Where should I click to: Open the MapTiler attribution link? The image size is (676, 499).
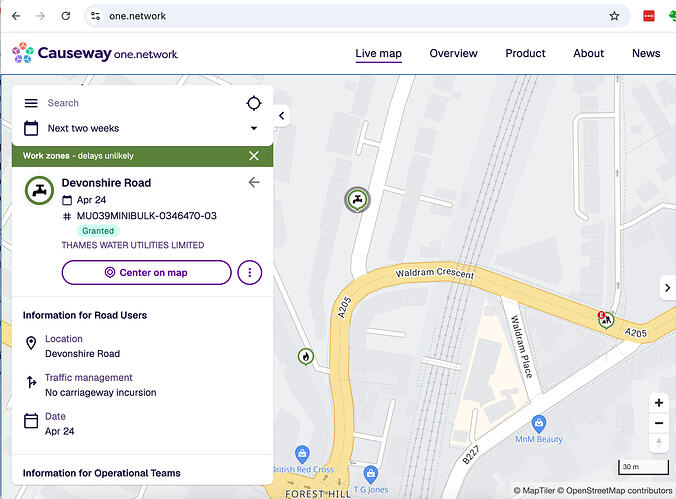click(534, 490)
